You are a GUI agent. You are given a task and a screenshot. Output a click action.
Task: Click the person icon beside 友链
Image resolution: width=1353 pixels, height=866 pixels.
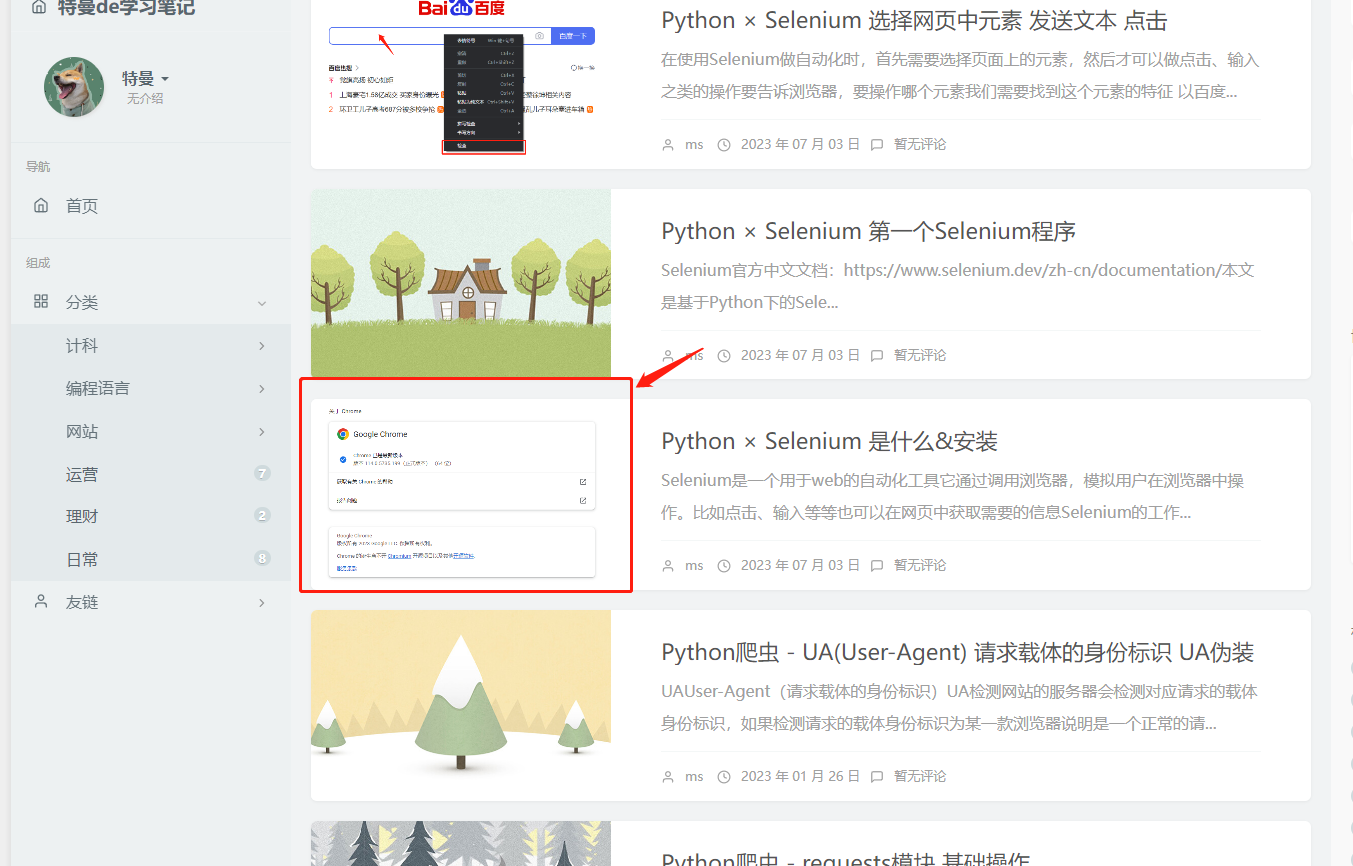click(x=41, y=602)
